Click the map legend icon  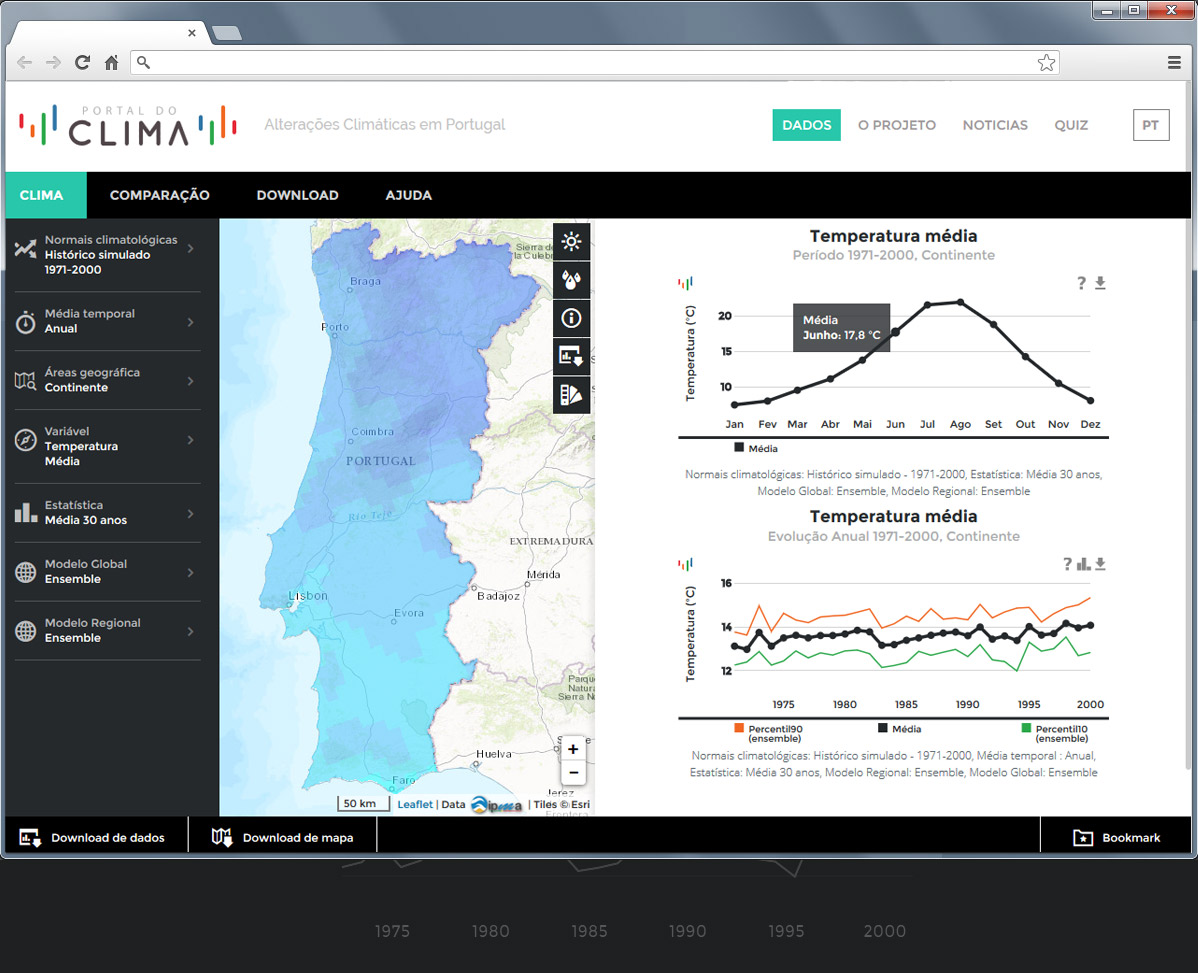coord(571,395)
